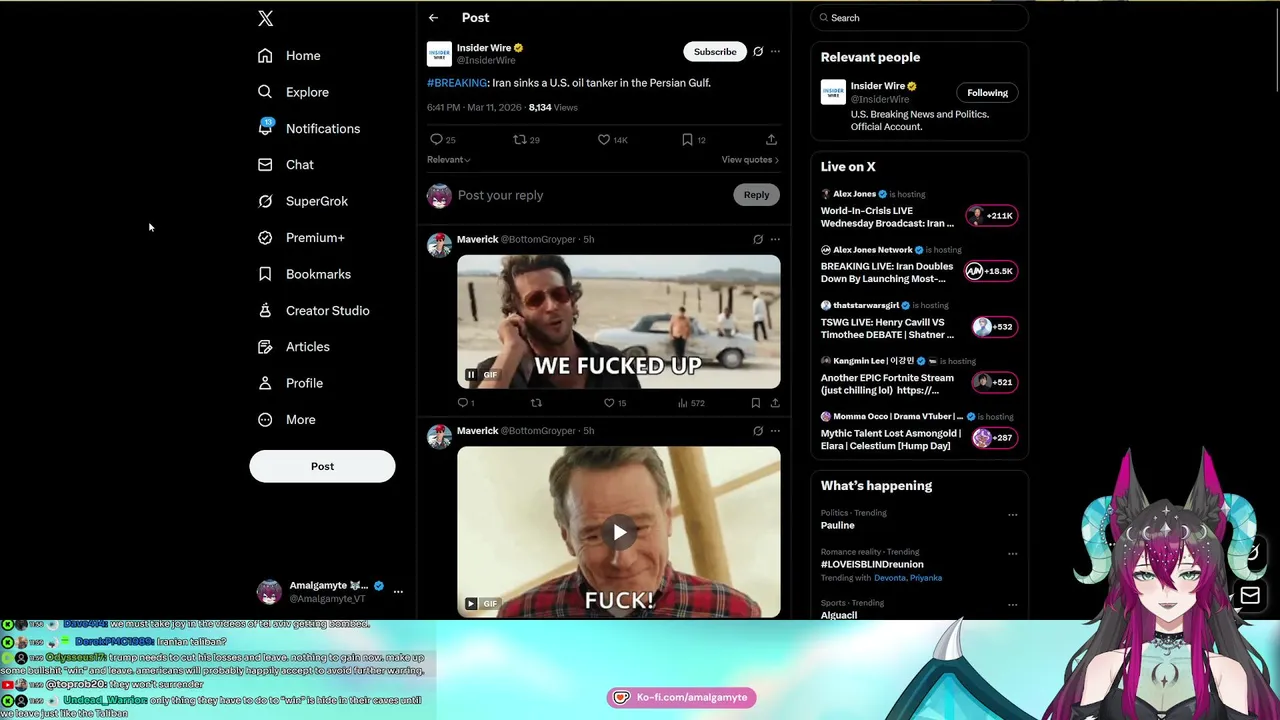Open options for #LOVEISBLINDReunion trend
Viewport: 1280px width, 720px height.
(x=1012, y=554)
